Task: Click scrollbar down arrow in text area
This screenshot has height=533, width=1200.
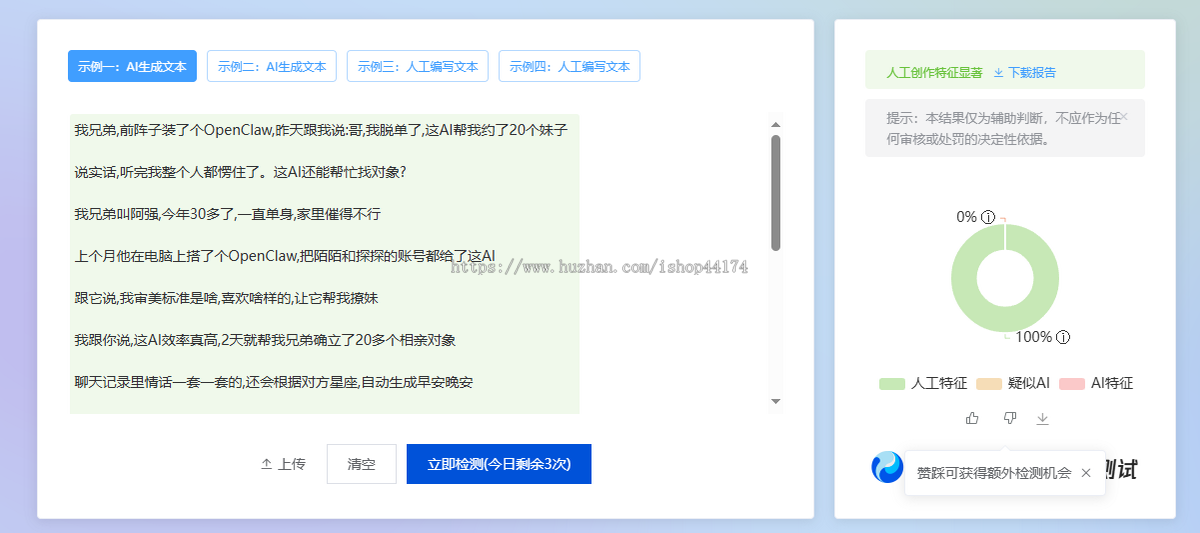Action: (x=775, y=401)
